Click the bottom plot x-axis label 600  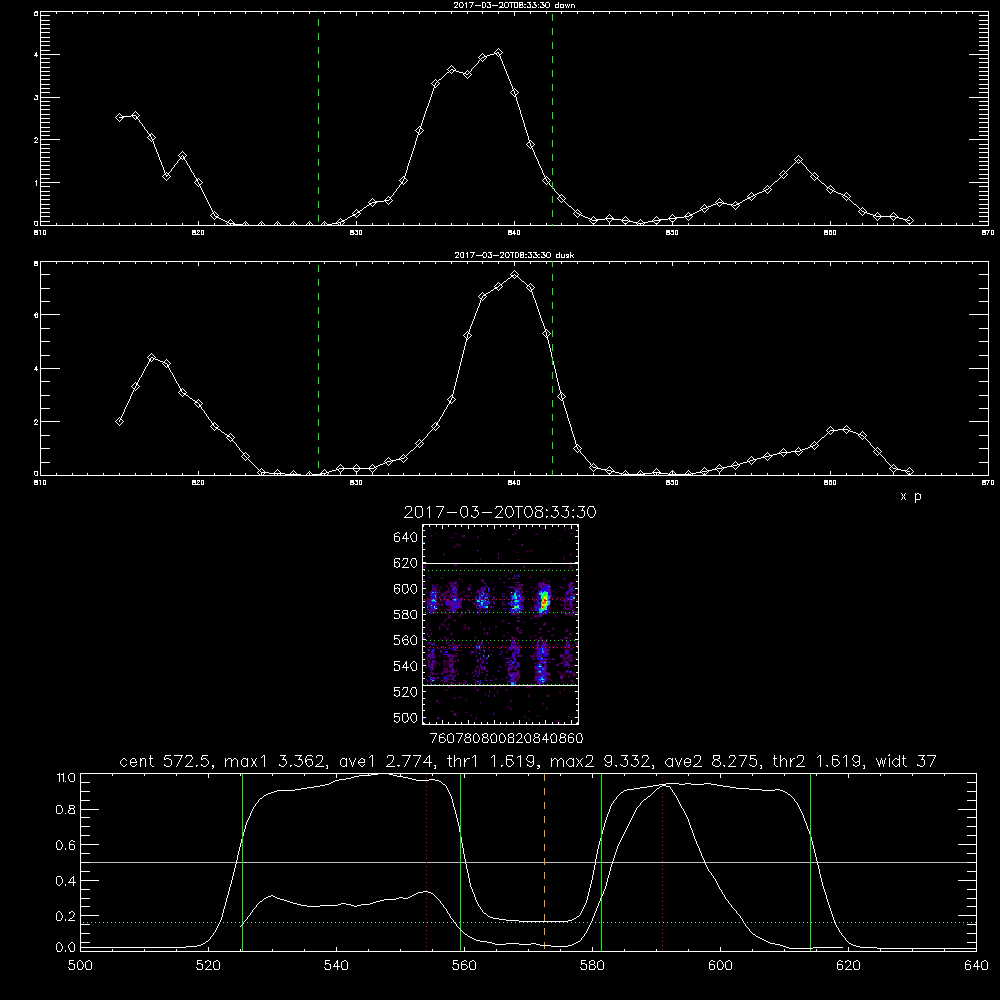pos(720,966)
